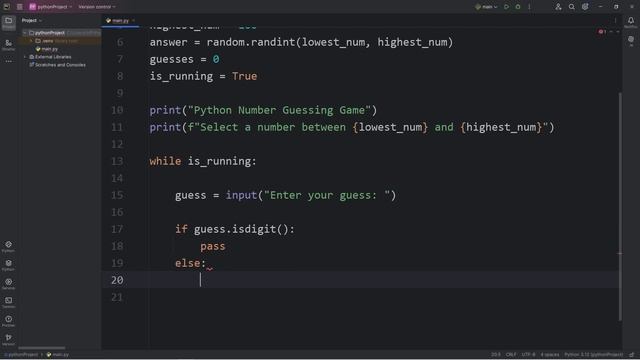
Task: Click the random.randint call on line 6
Action: 330,42
